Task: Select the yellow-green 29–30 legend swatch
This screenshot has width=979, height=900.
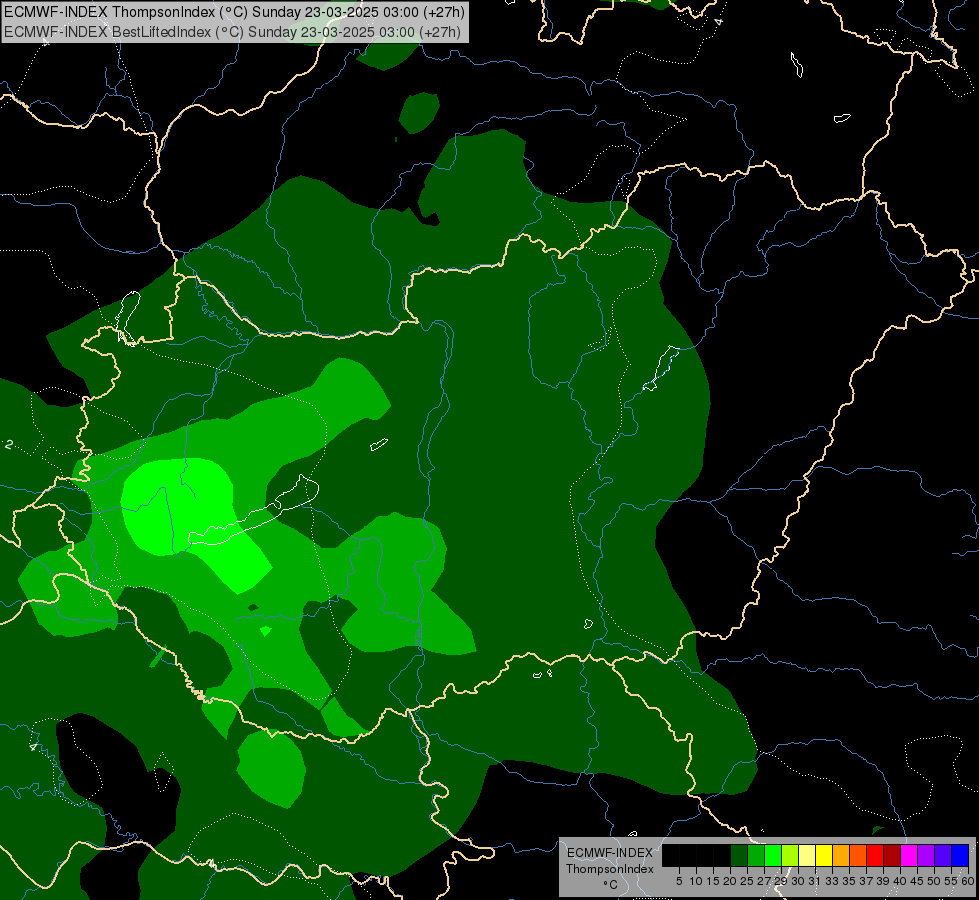Action: click(x=790, y=855)
